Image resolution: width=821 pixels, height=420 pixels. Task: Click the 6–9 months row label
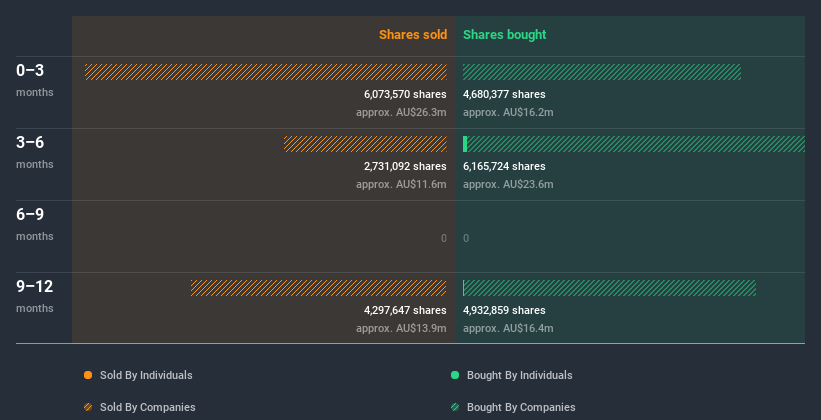35,224
